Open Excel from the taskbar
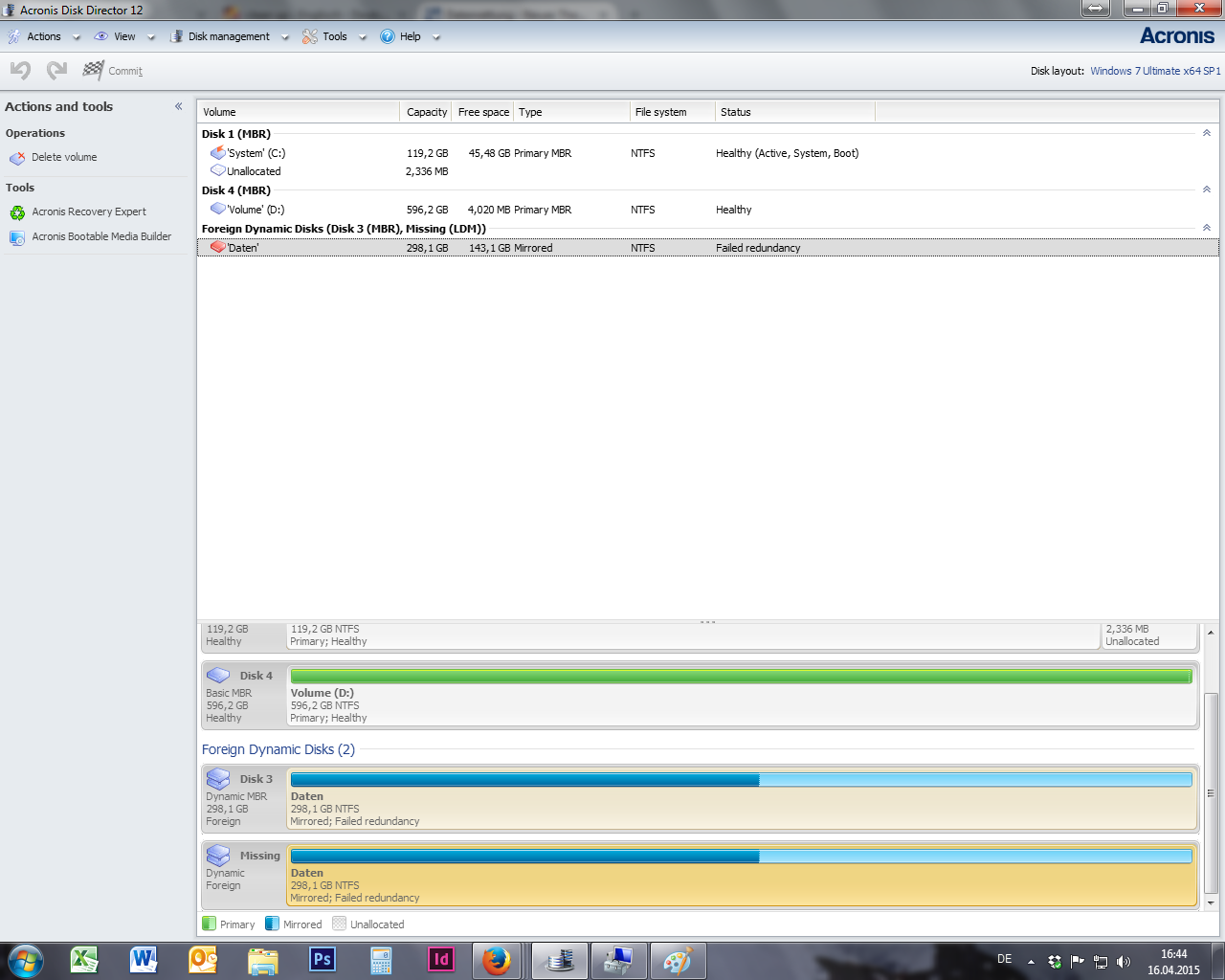Viewport: 1225px width, 980px height. 84,960
